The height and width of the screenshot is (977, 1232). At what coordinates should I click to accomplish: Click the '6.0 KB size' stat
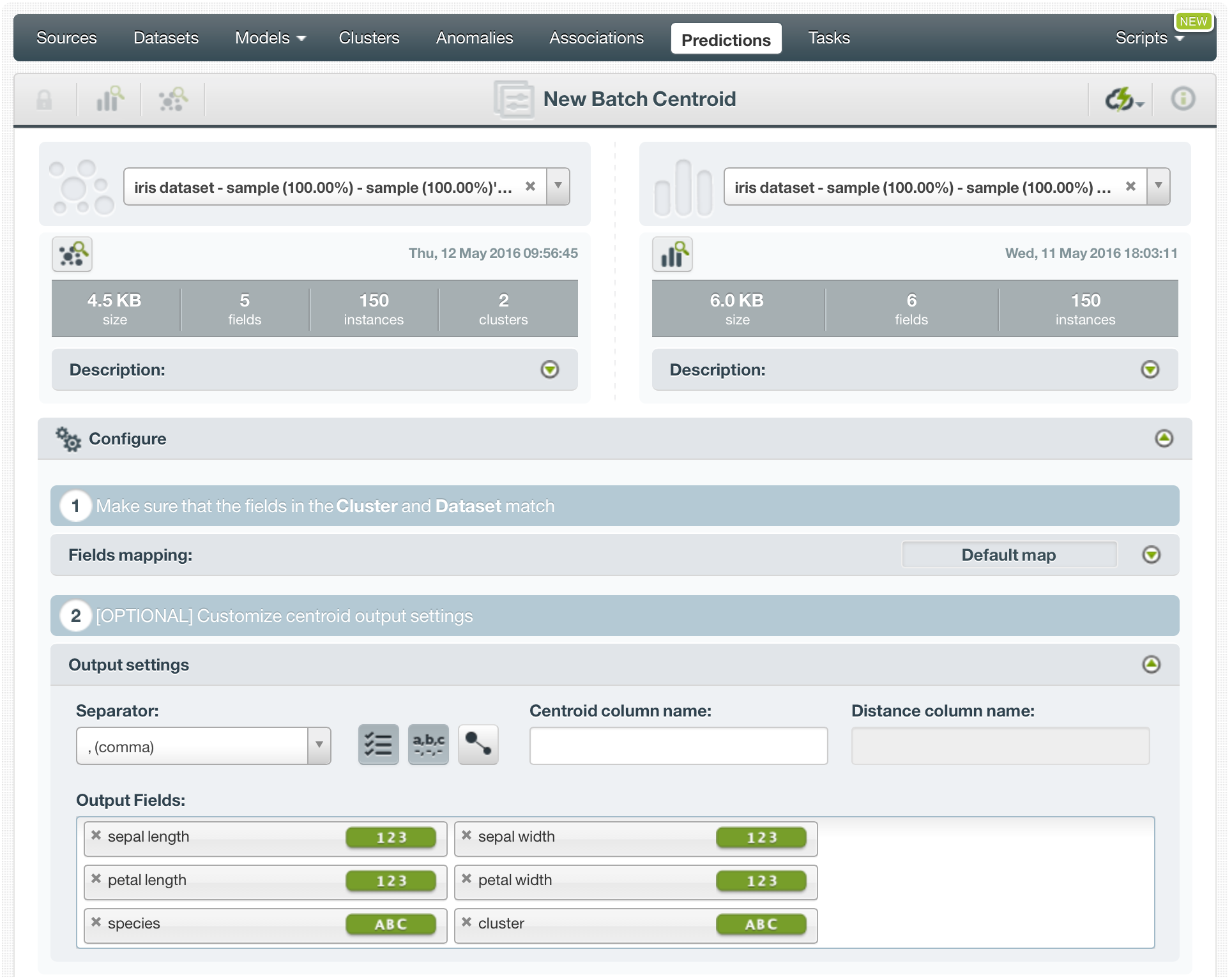pyautogui.click(x=737, y=309)
